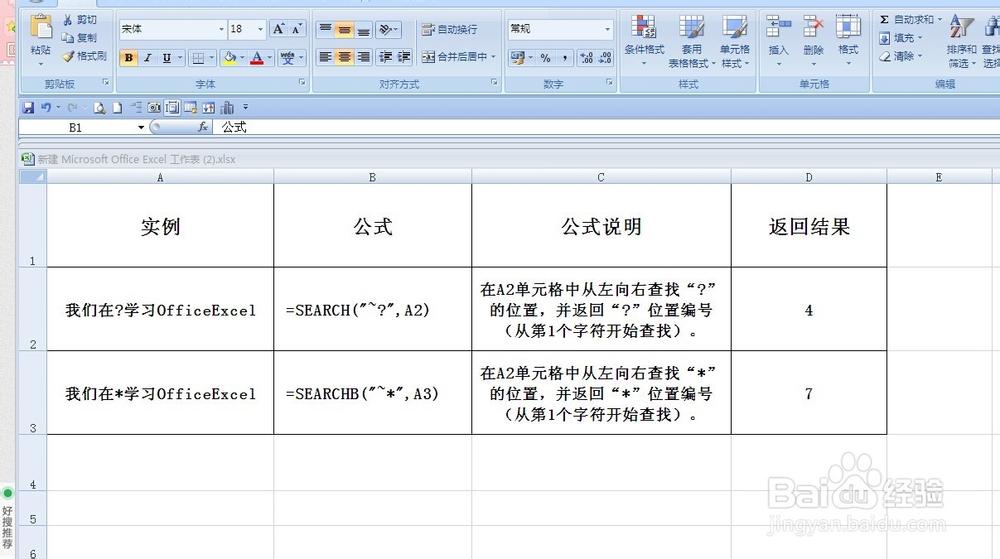Click the accounting number format icon
Screen dimensions: 1000x559
tap(518, 58)
